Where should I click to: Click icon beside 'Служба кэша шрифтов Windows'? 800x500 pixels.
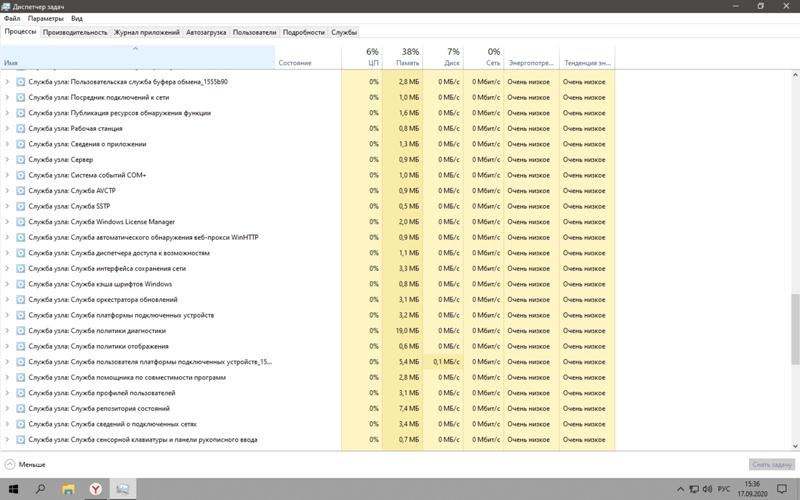tap(20, 284)
